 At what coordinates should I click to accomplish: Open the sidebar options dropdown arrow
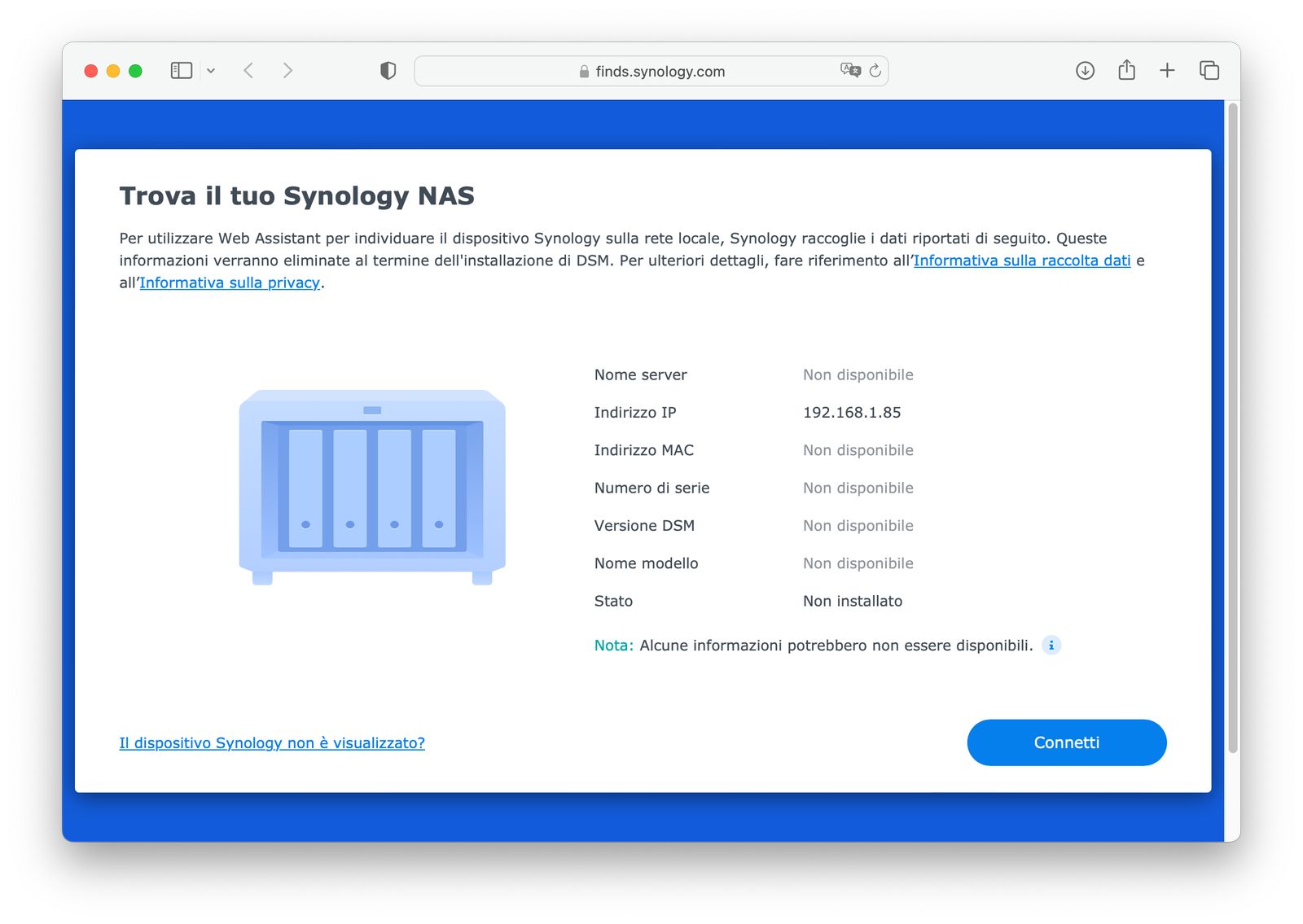(x=211, y=71)
